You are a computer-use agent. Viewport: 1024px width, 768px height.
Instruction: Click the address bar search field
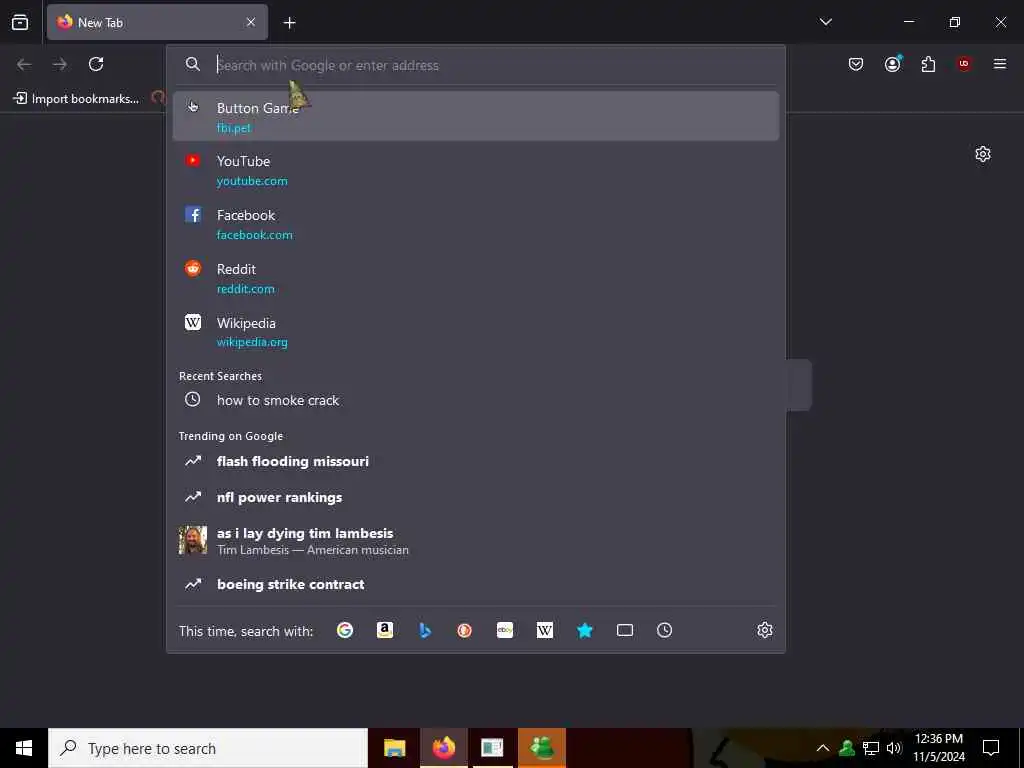click(476, 65)
